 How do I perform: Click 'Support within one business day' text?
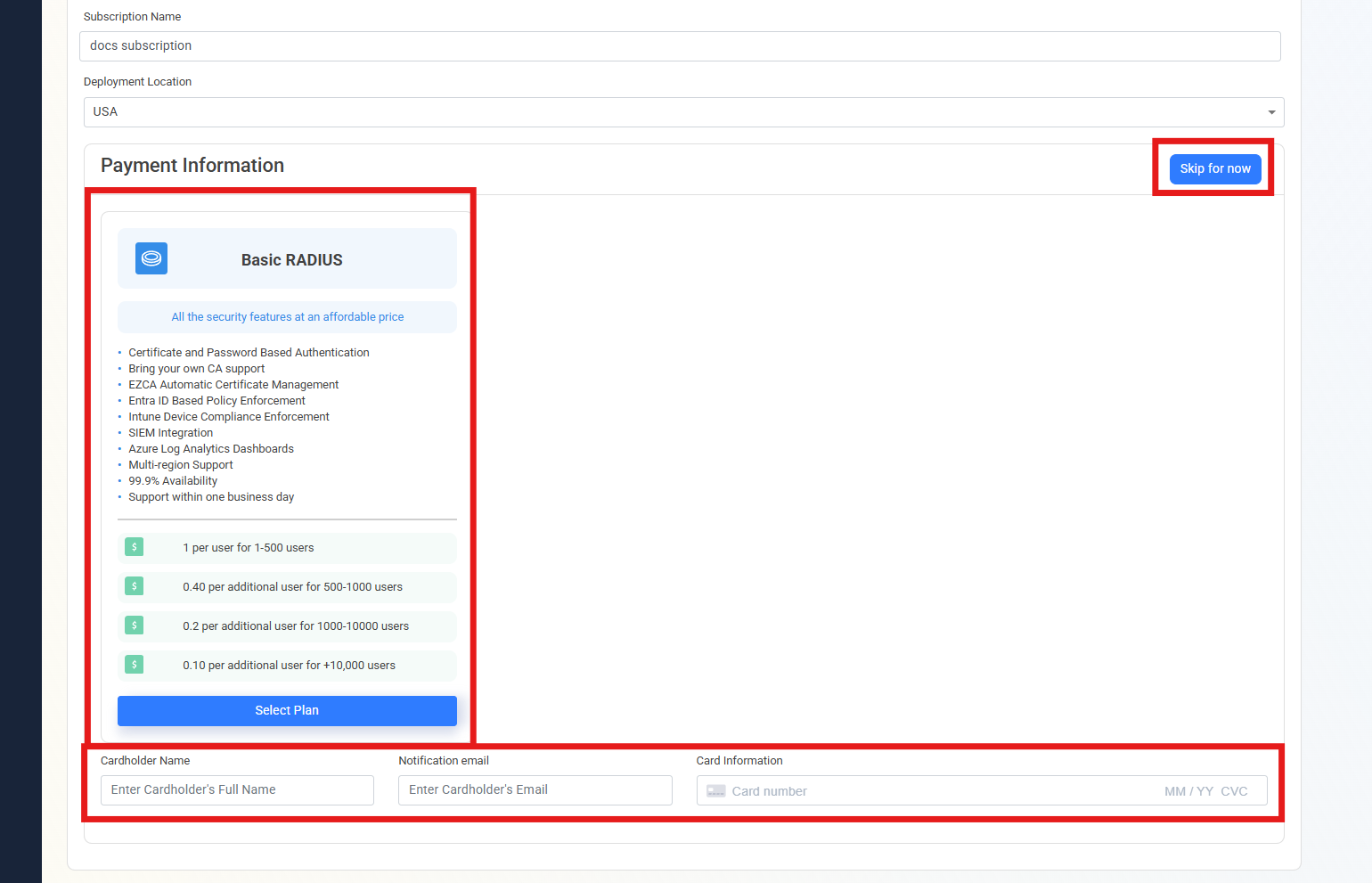point(211,497)
